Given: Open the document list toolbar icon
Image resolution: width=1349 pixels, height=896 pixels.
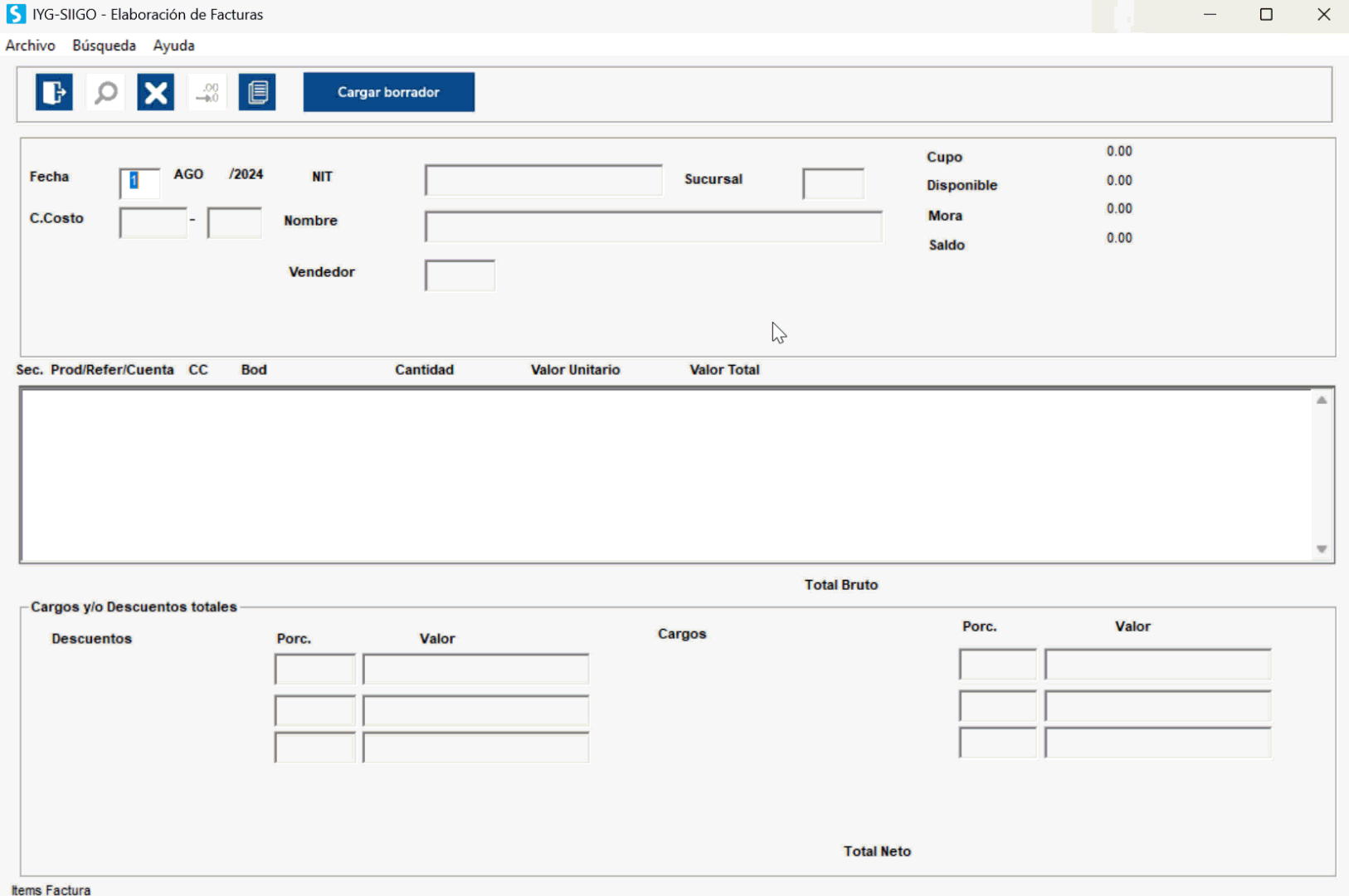Looking at the screenshot, I should [x=257, y=92].
